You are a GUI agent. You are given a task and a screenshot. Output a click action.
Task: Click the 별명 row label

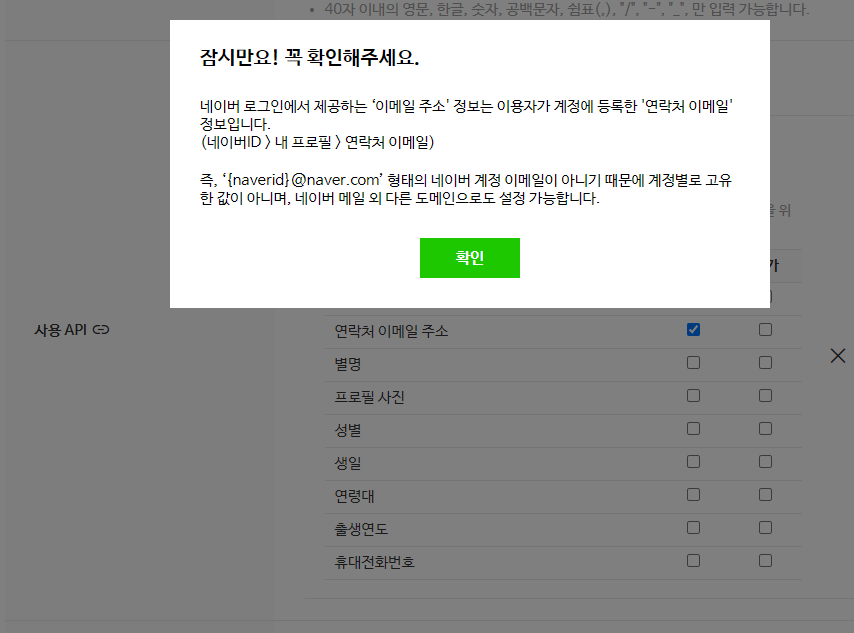pyautogui.click(x=347, y=364)
